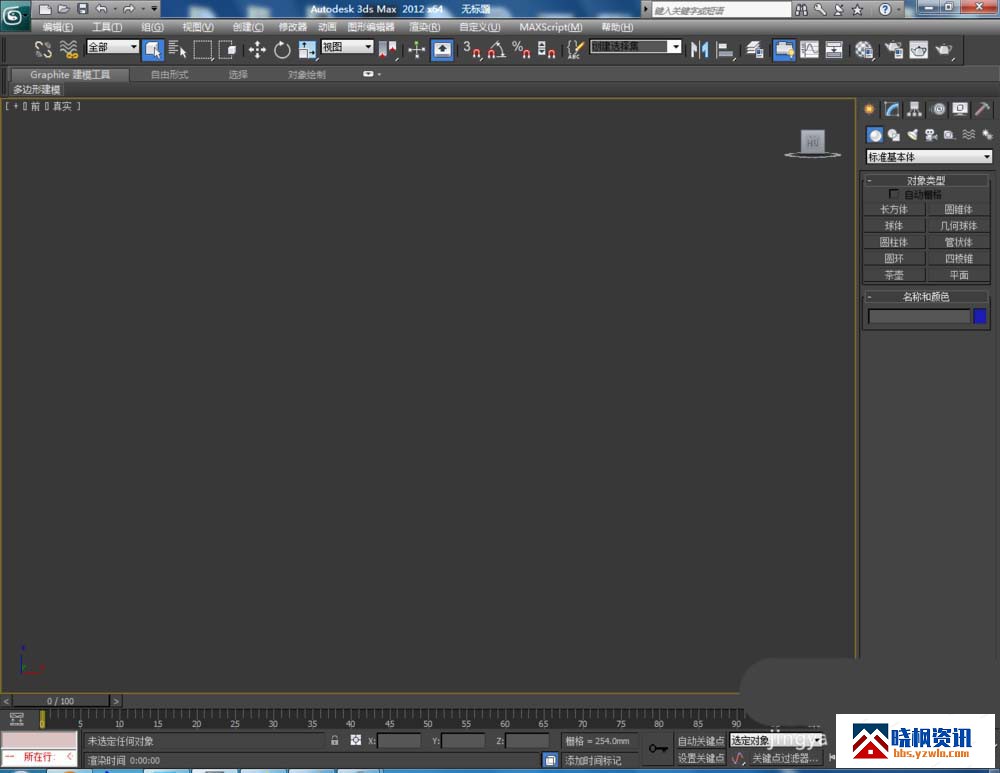
Task: Click the 设置关键点 set key button
Action: point(701,758)
